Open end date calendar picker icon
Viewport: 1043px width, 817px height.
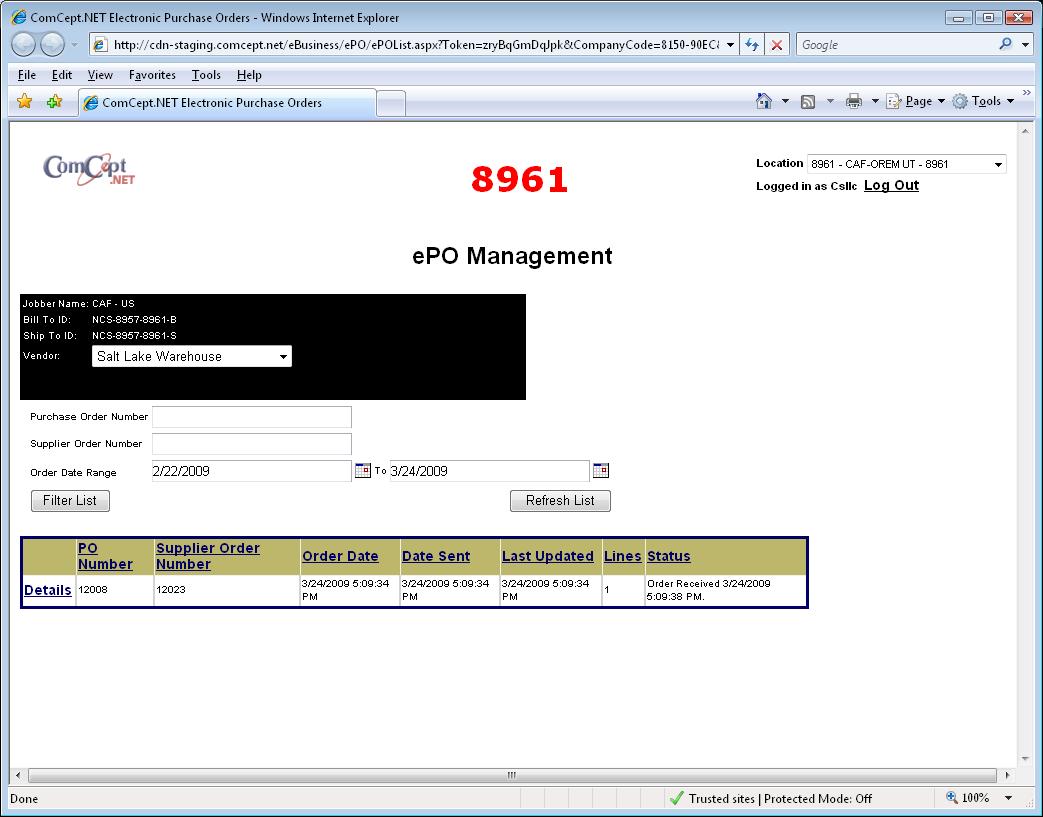click(x=600, y=471)
